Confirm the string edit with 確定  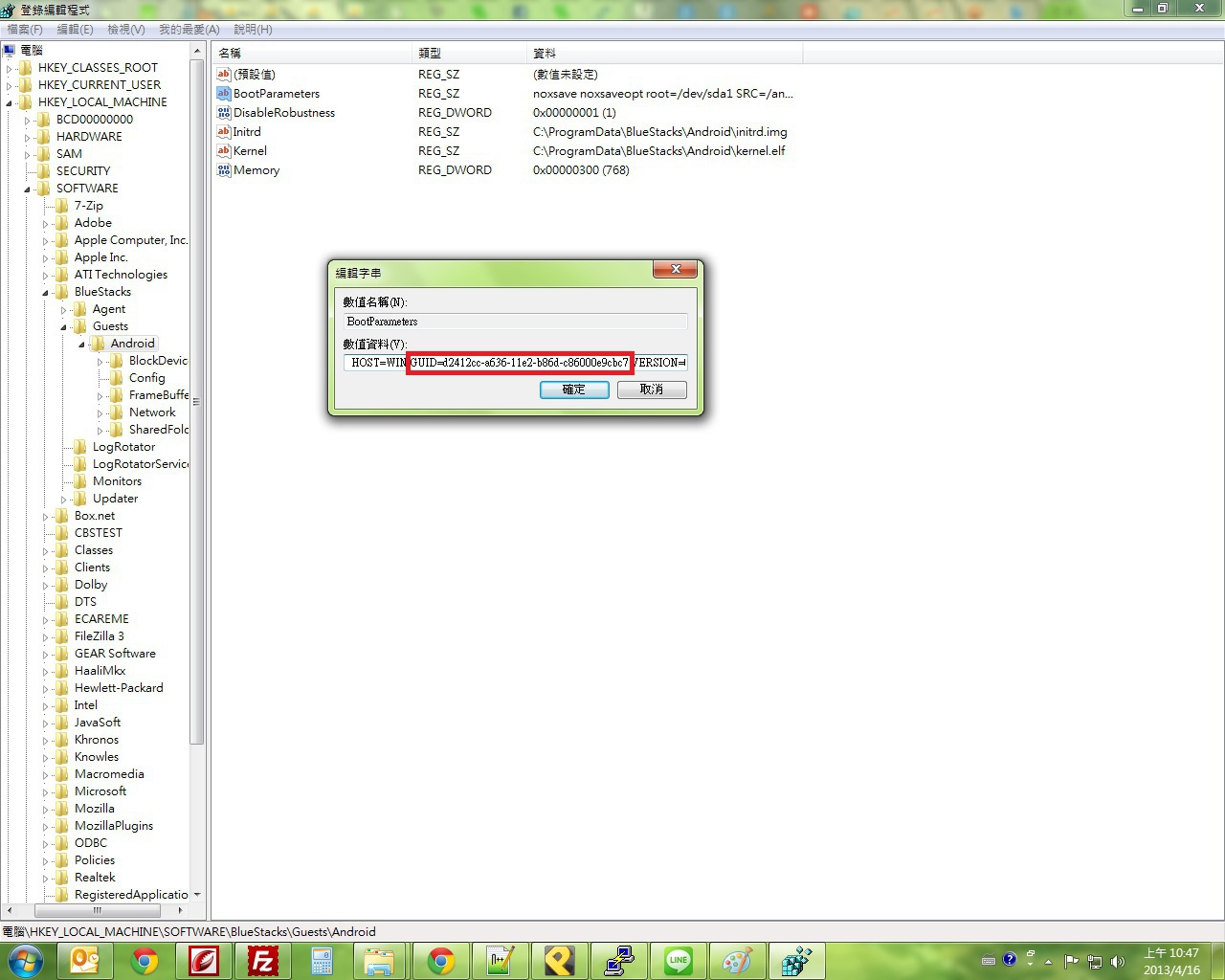574,390
